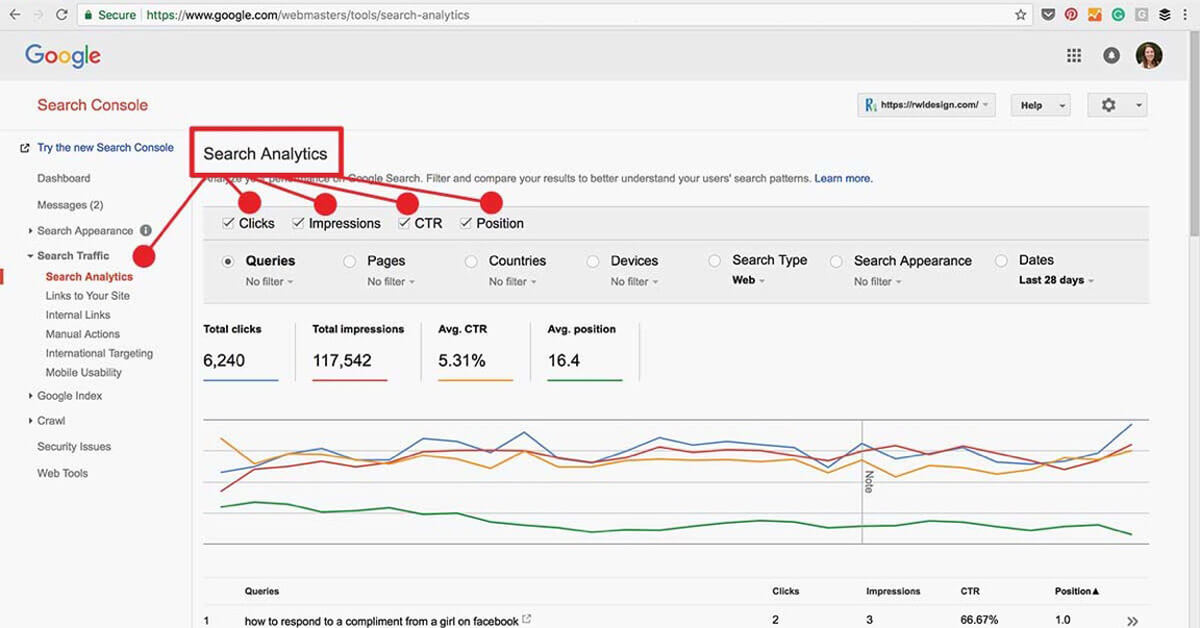Image resolution: width=1200 pixels, height=628 pixels.
Task: Open the green Grammarly extension icon
Action: (x=1118, y=15)
